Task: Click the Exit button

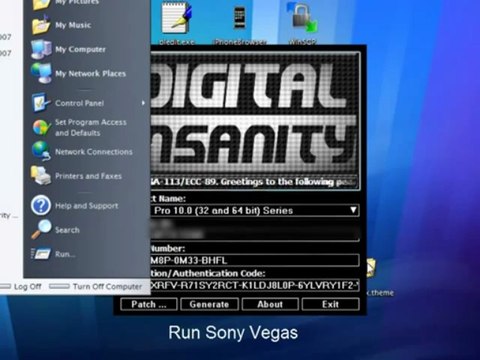Action: click(x=330, y=304)
